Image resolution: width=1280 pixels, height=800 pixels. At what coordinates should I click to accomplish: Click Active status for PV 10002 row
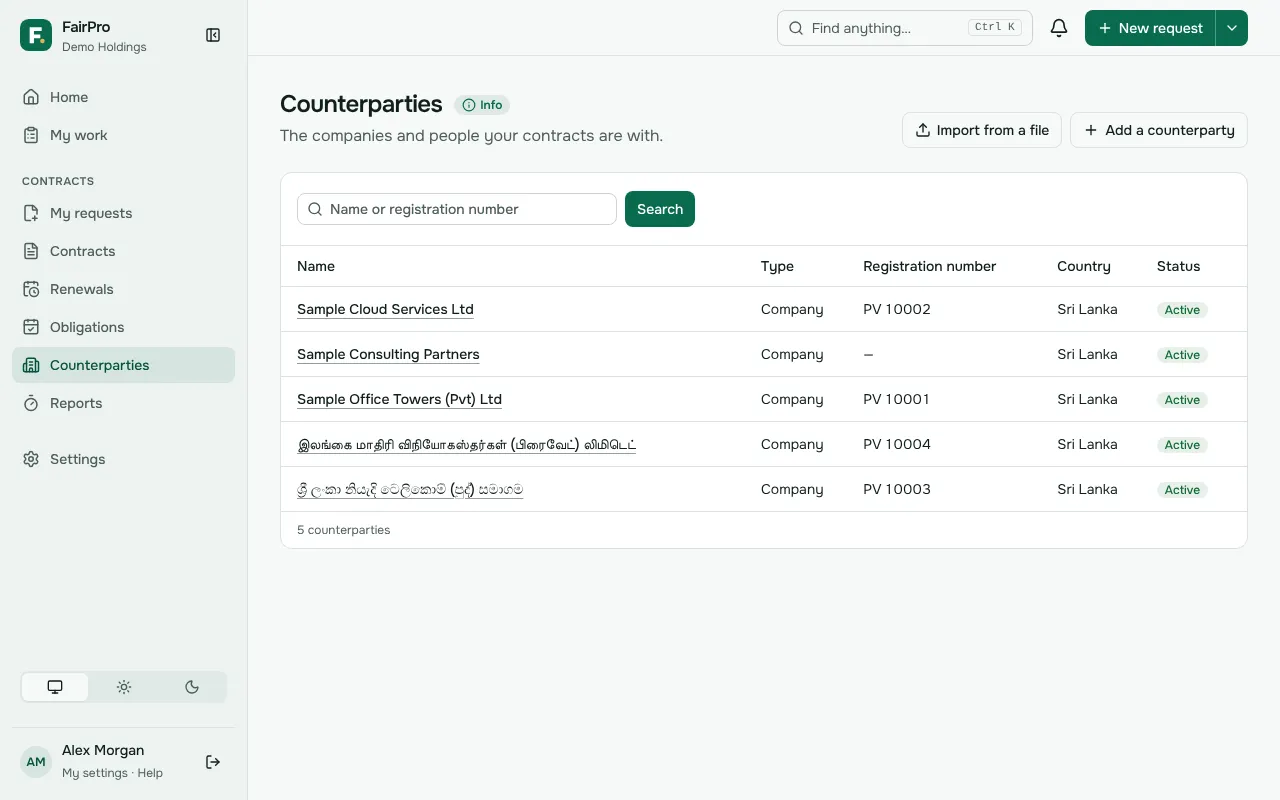[x=1182, y=310]
